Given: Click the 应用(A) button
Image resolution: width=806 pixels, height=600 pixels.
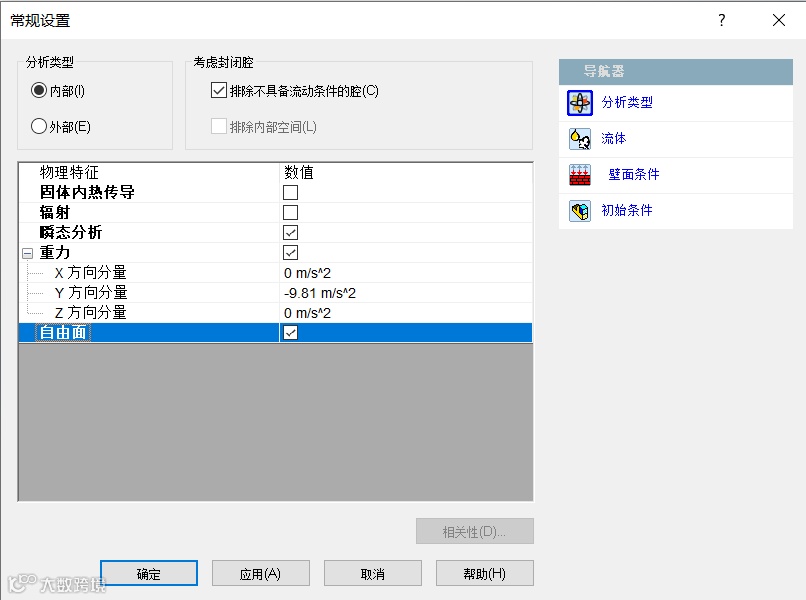Looking at the screenshot, I should click(261, 573).
